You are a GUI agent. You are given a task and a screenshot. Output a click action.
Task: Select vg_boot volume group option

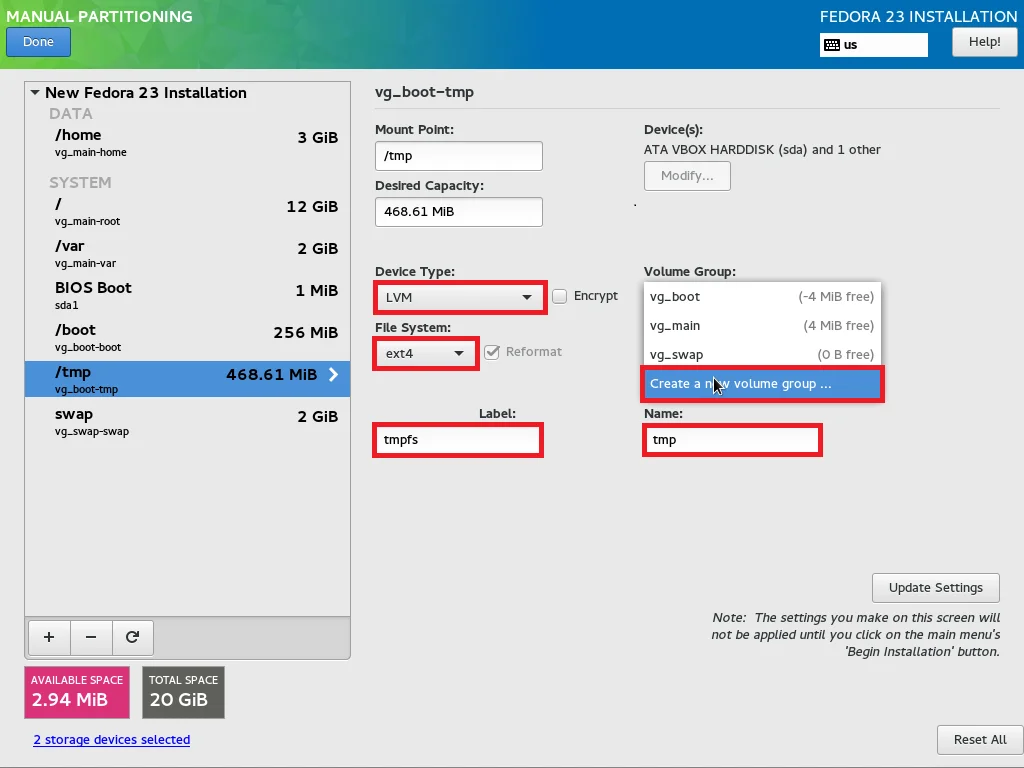pyautogui.click(x=761, y=296)
